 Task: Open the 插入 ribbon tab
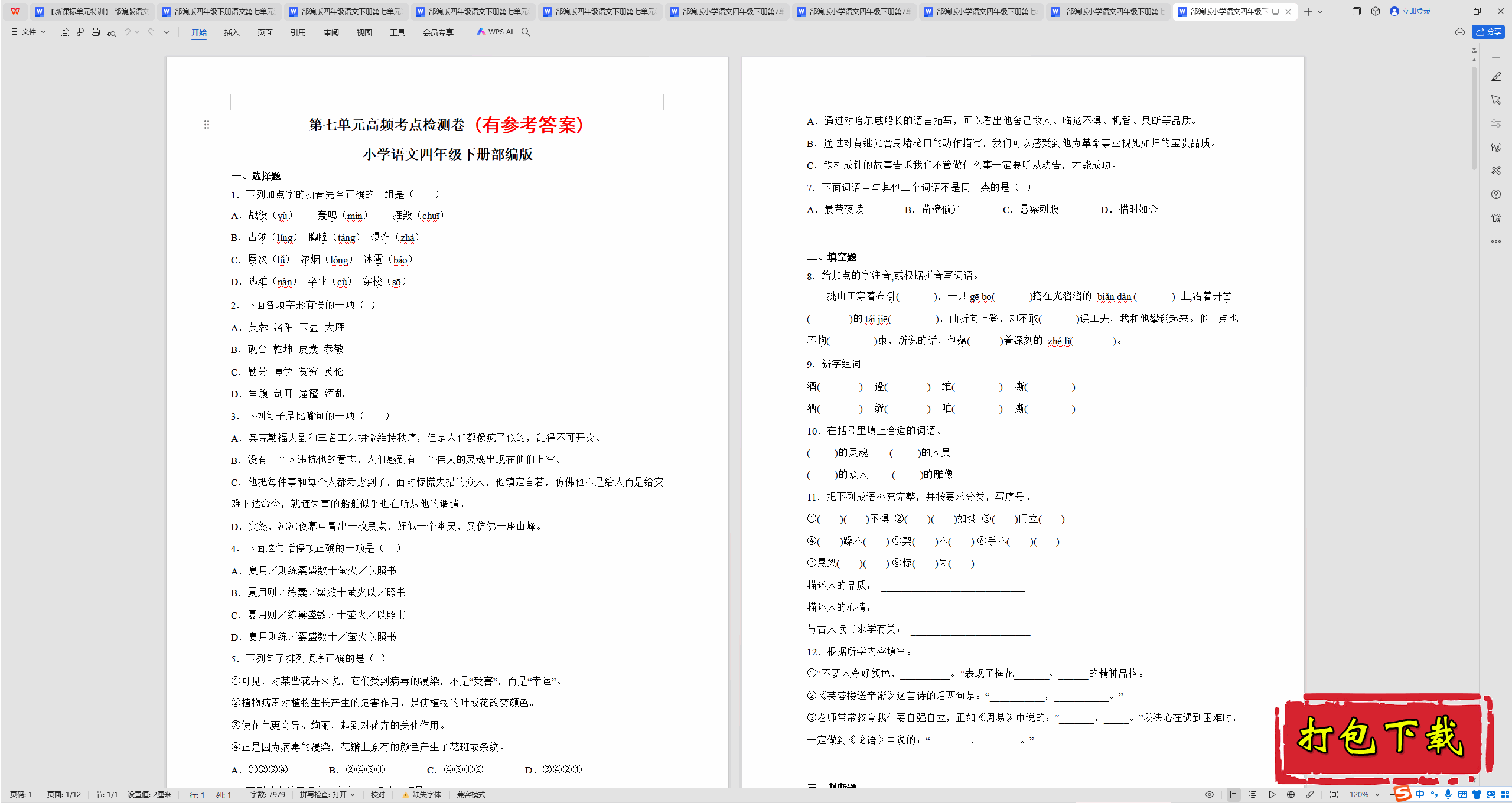click(x=232, y=32)
